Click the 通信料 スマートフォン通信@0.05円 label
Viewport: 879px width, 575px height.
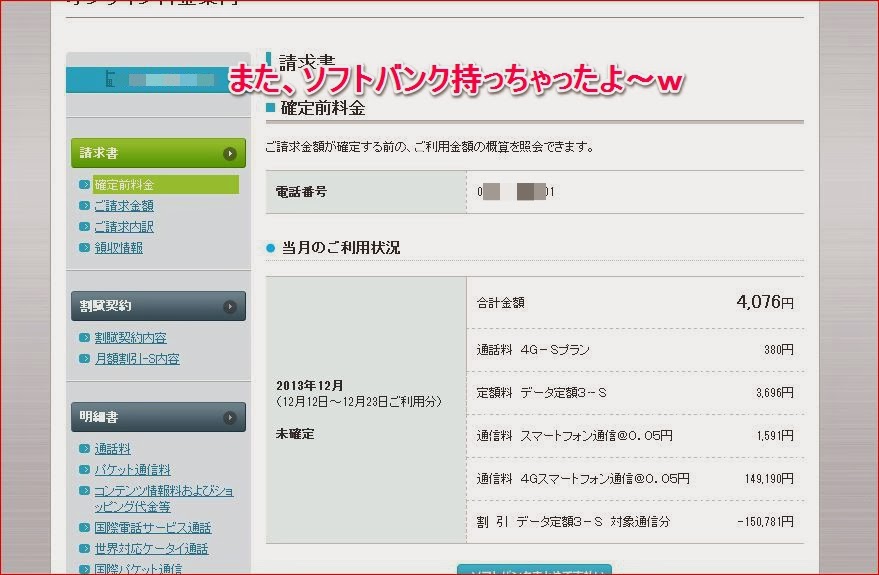pyautogui.click(x=574, y=435)
